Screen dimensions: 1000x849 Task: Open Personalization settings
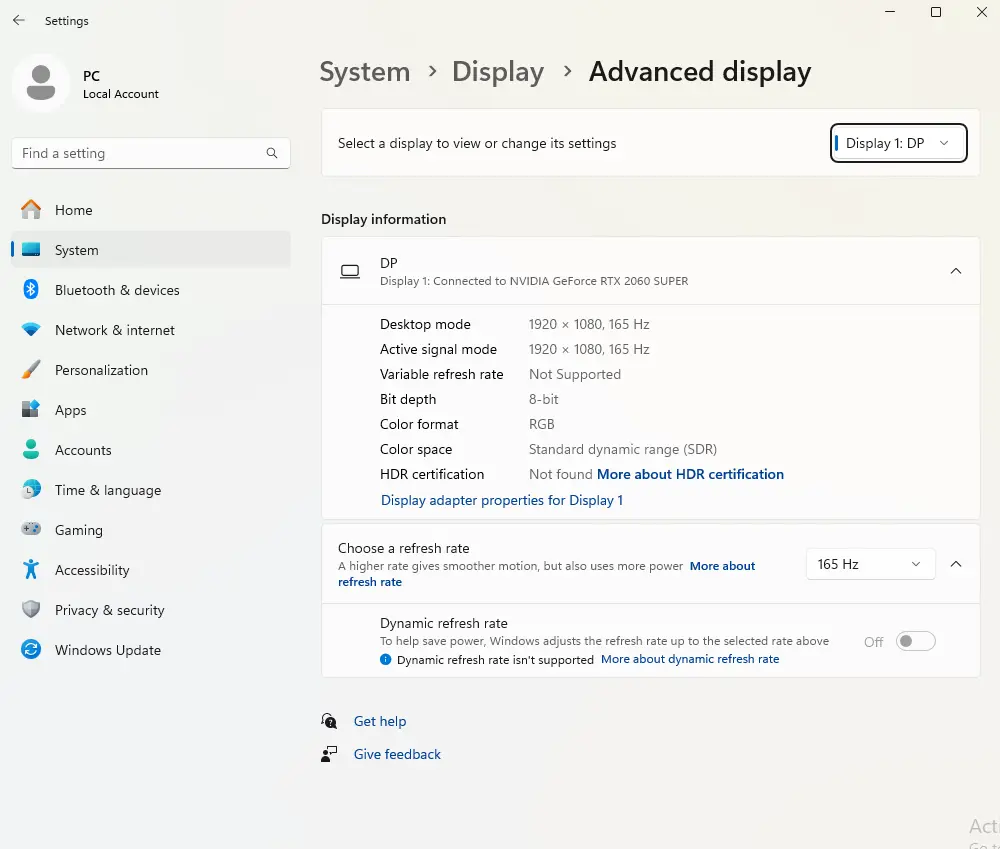(151, 370)
